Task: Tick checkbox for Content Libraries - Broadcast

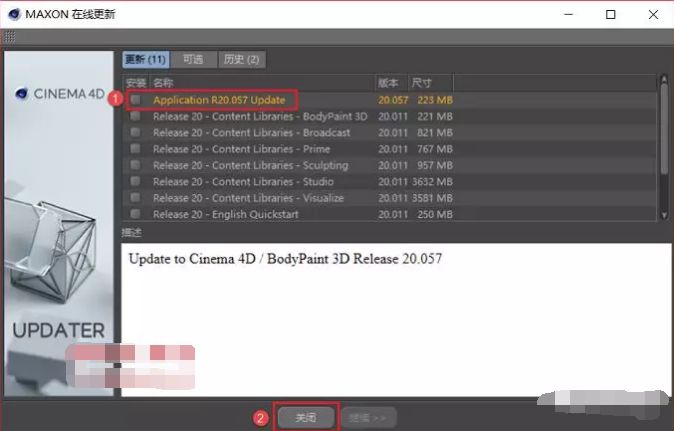Action: (135, 132)
